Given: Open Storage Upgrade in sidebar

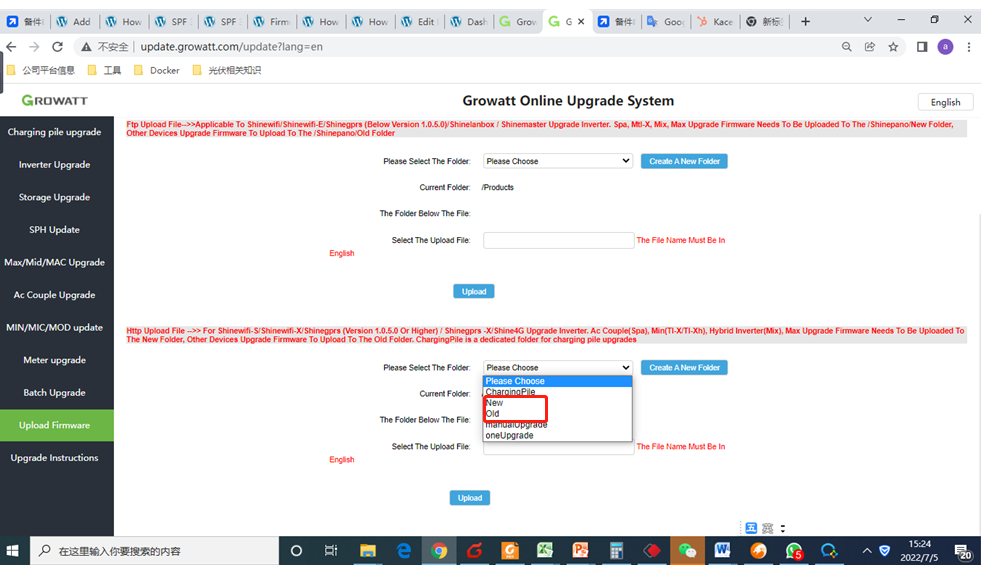Looking at the screenshot, I should [x=54, y=197].
